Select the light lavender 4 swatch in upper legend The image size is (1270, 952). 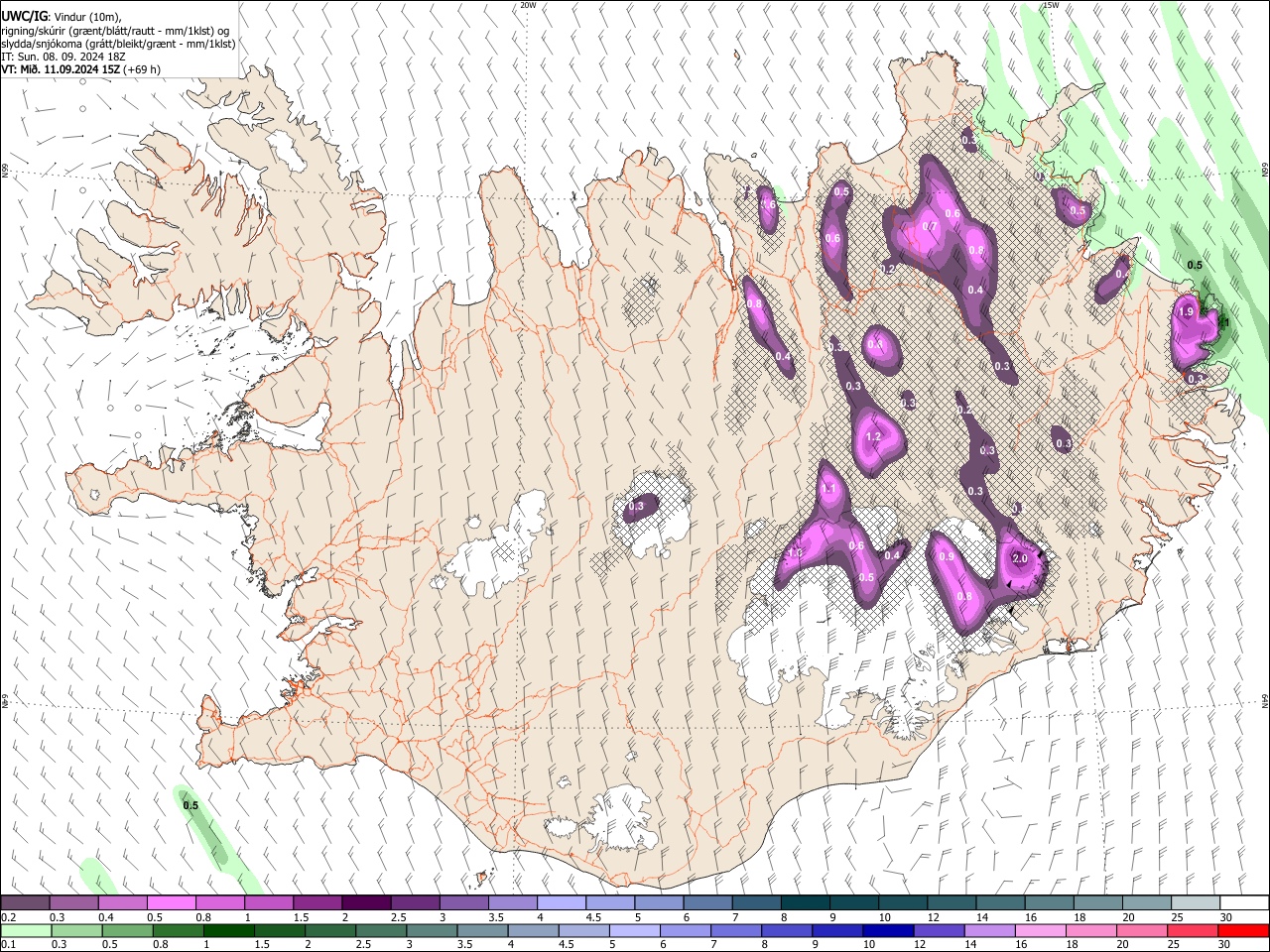point(560,903)
